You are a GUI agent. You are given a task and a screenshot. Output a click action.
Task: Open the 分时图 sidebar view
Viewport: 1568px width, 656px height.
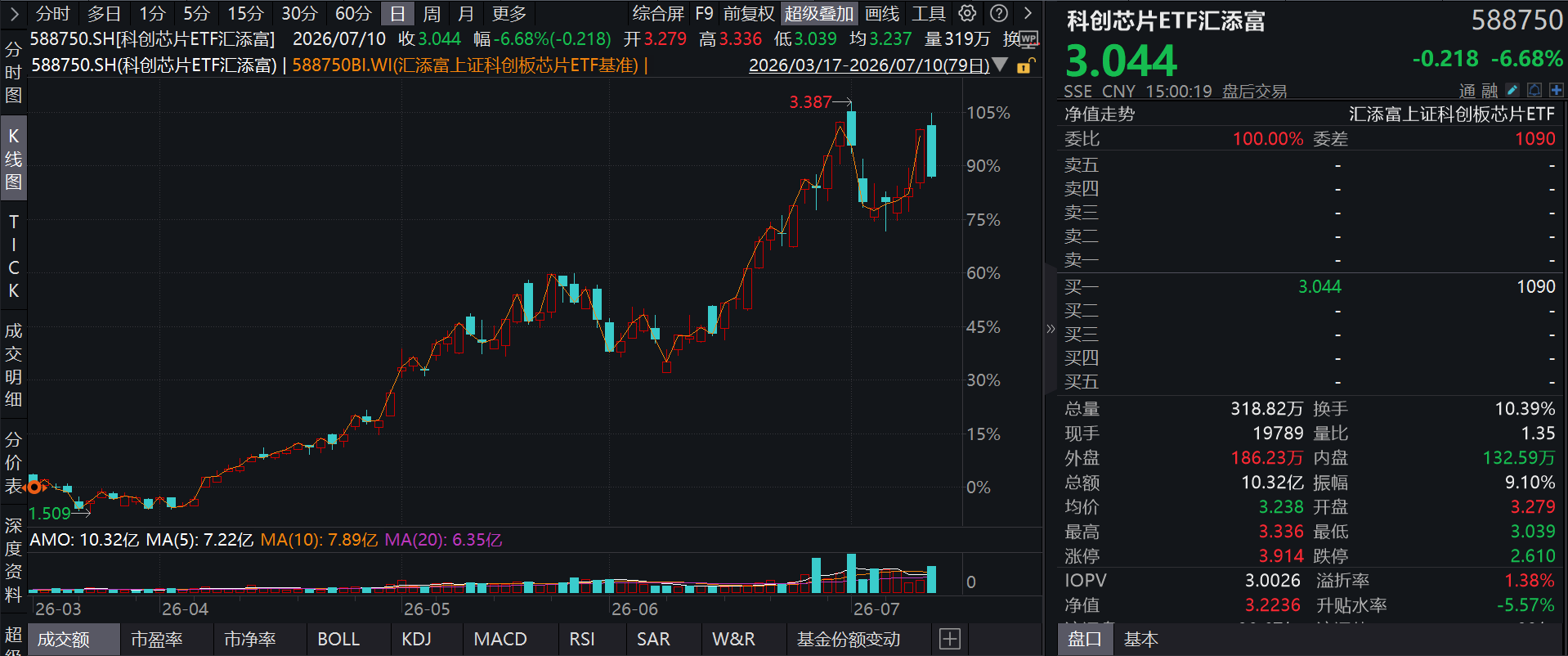14,72
